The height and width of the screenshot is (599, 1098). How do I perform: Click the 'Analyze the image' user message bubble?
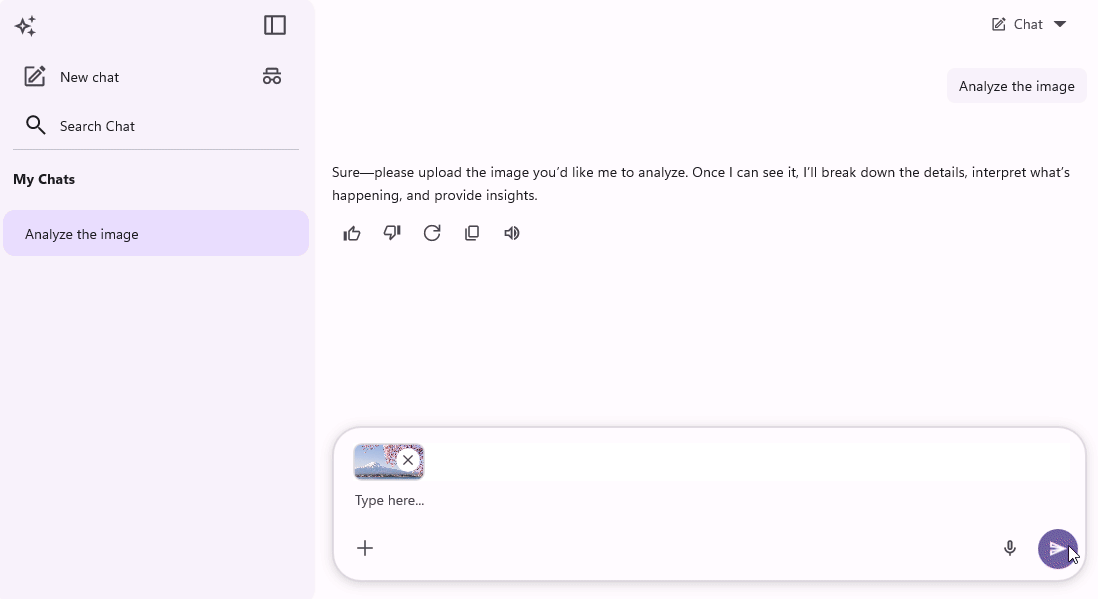pyautogui.click(x=1017, y=85)
